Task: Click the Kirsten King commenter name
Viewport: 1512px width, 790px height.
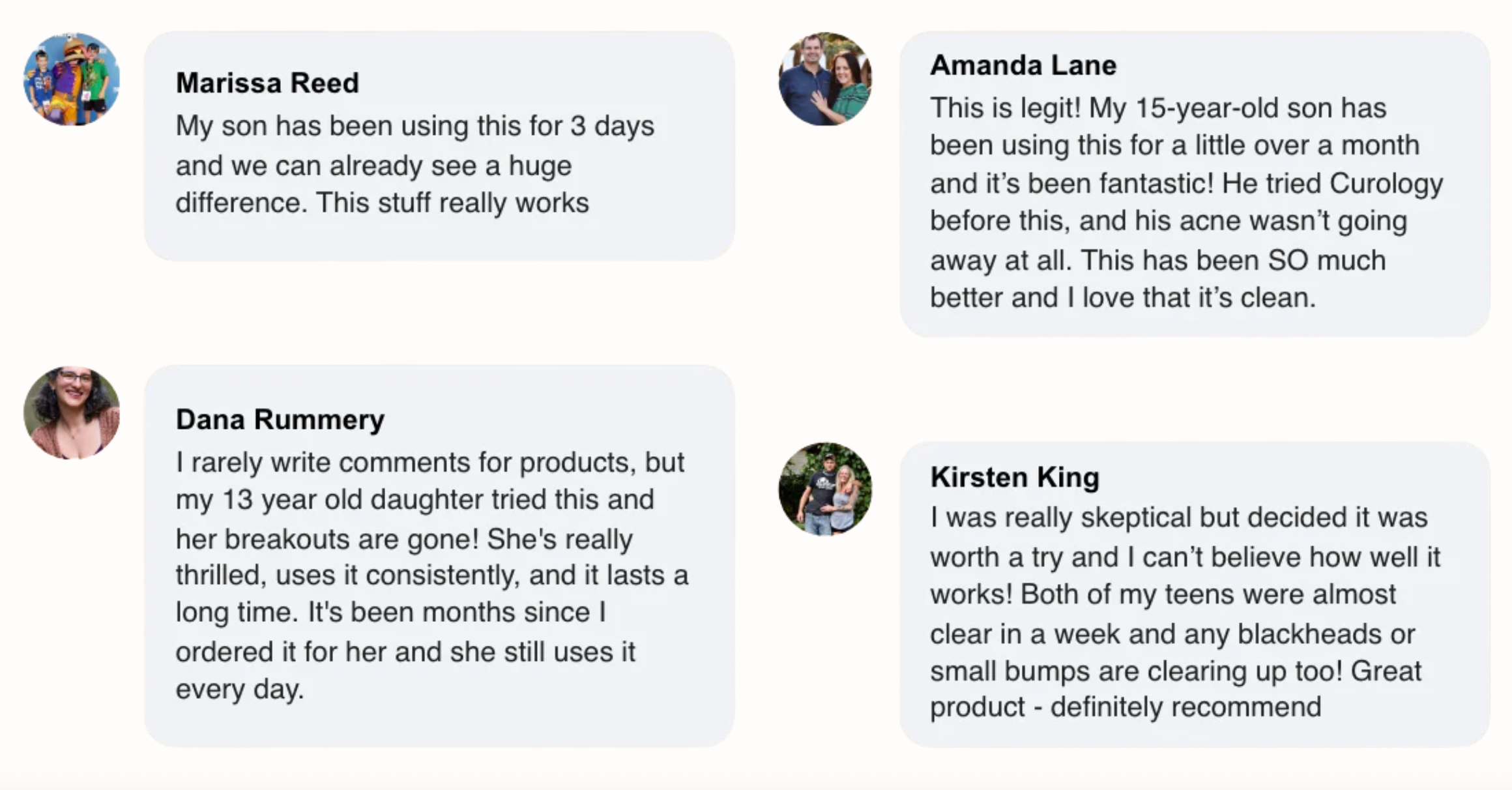Action: (1015, 477)
